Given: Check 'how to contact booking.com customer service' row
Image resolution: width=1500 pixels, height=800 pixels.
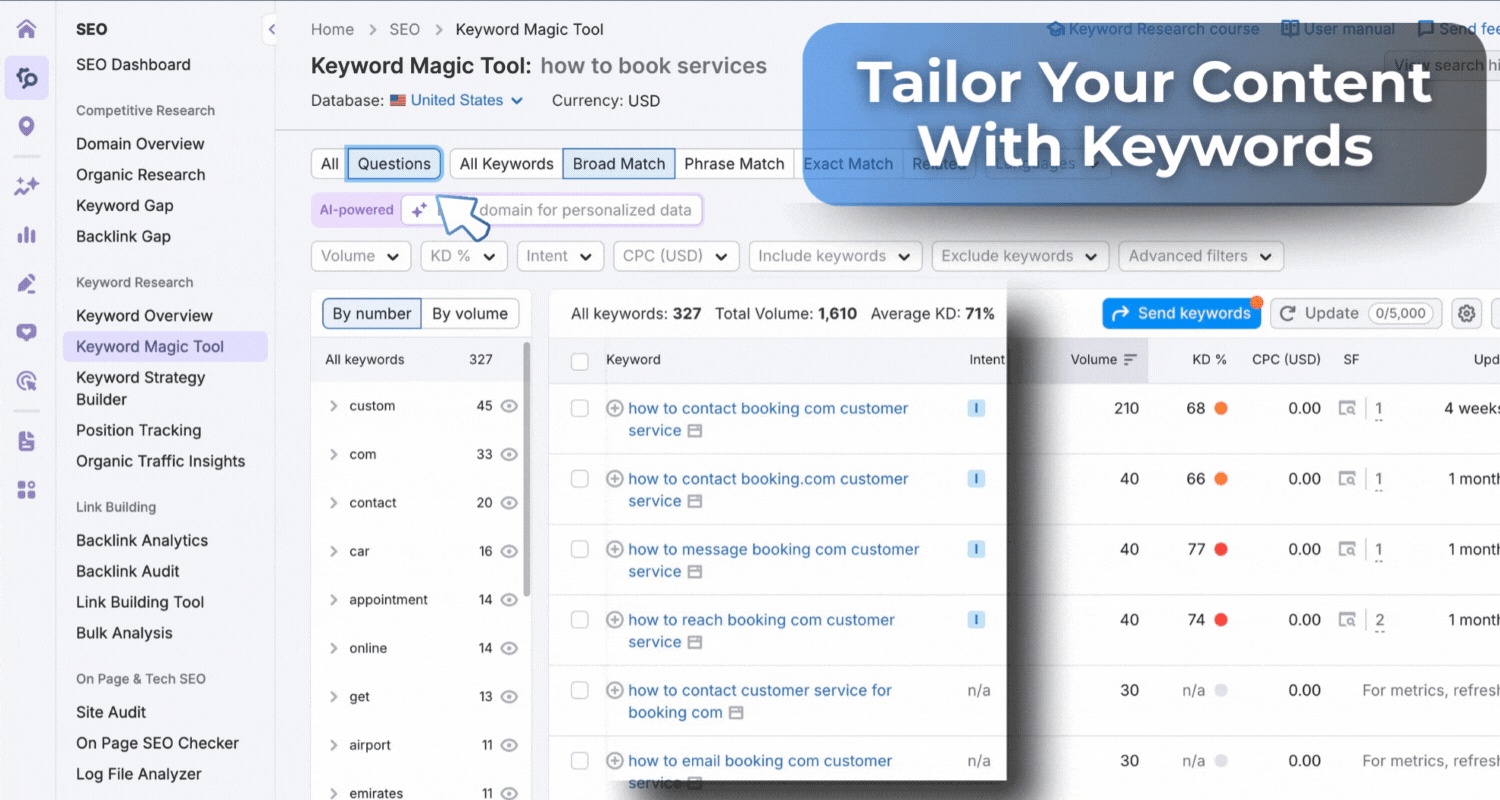Looking at the screenshot, I should click(580, 479).
